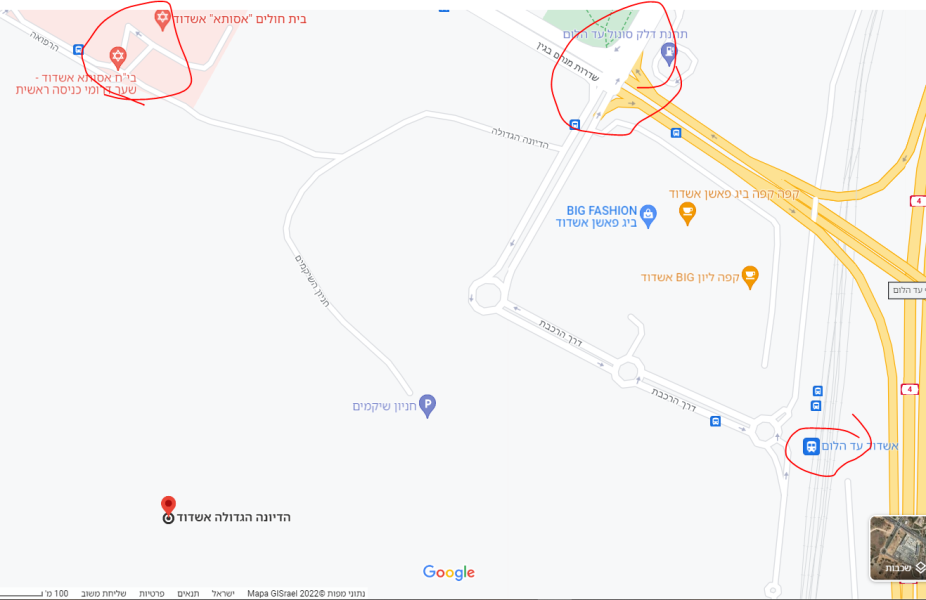Click the red pin at הדיונה הגדולה אשדוד
Screen dimensions: 926x600
pyautogui.click(x=168, y=507)
